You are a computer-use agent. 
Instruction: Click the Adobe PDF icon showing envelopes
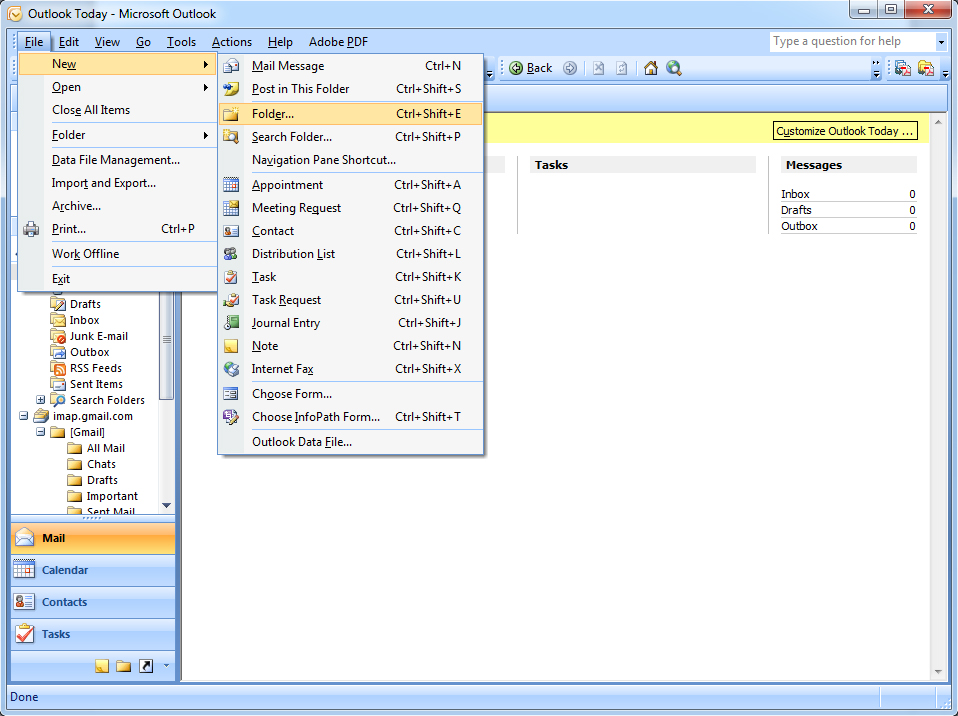tap(902, 68)
